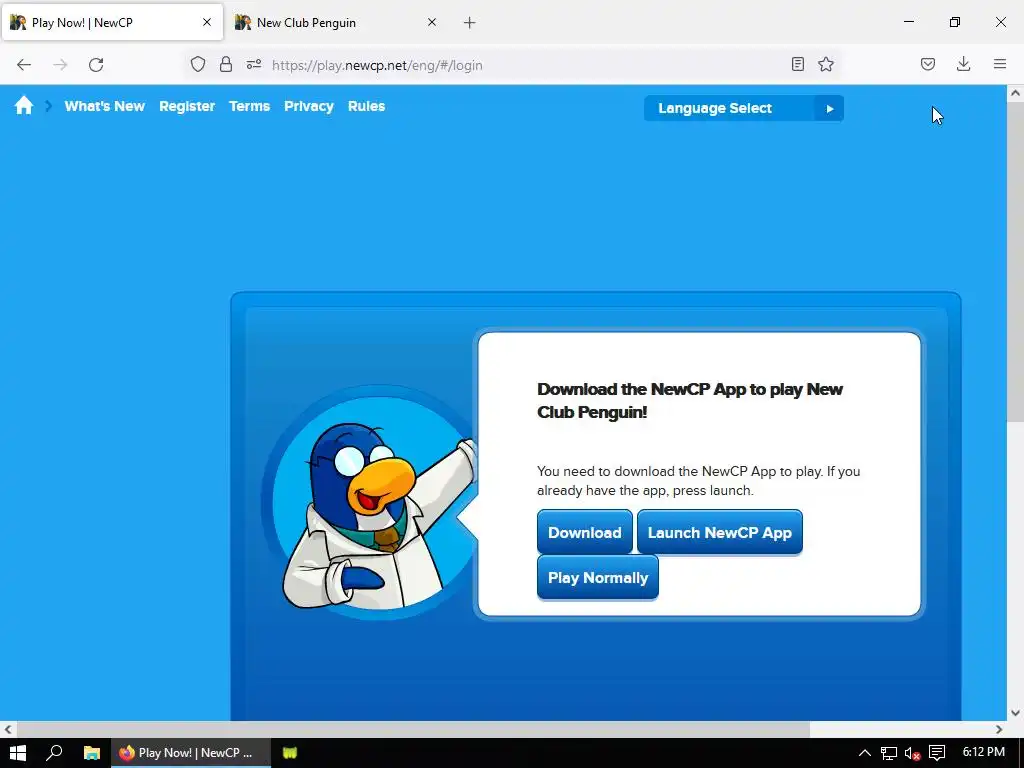Switch to the Play Now! NewCP tab

click(x=112, y=23)
